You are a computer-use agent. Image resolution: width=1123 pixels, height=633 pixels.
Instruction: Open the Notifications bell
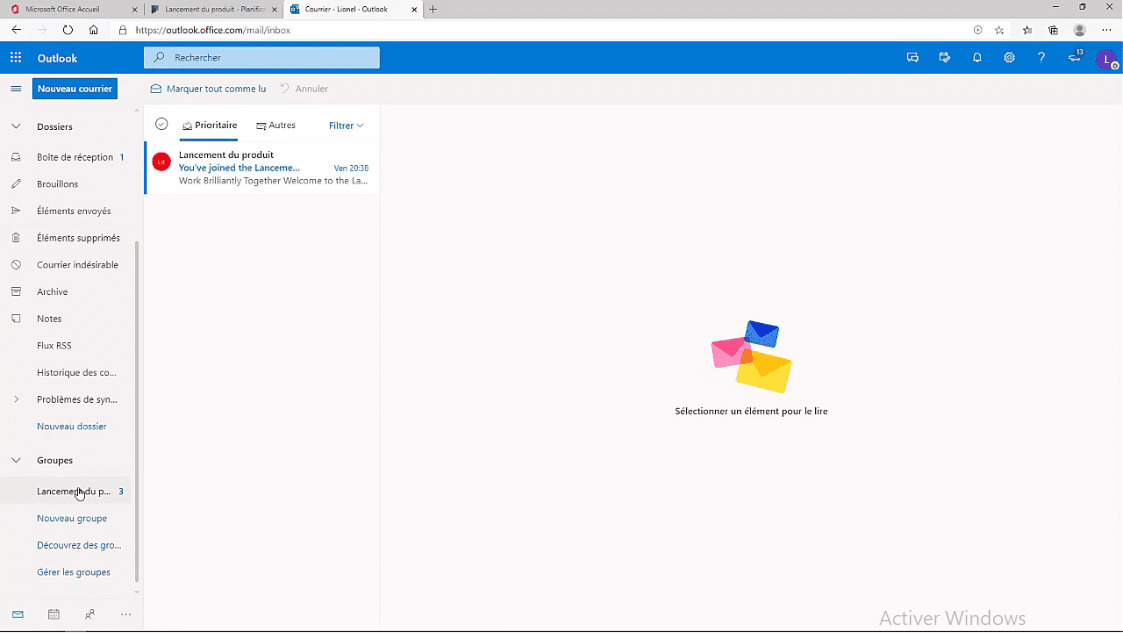click(x=977, y=58)
